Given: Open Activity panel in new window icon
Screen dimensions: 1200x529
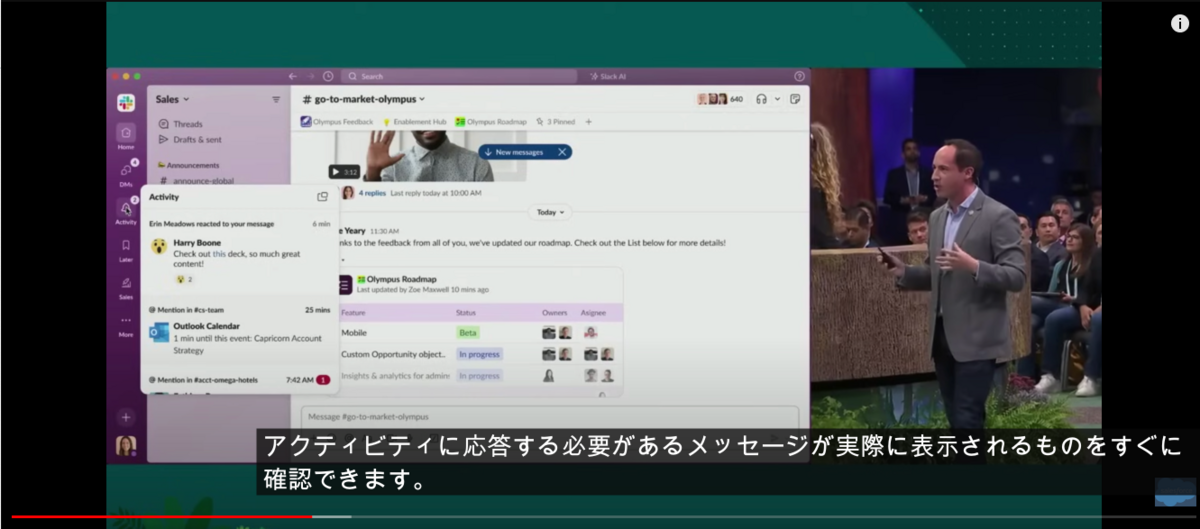Looking at the screenshot, I should pos(322,197).
